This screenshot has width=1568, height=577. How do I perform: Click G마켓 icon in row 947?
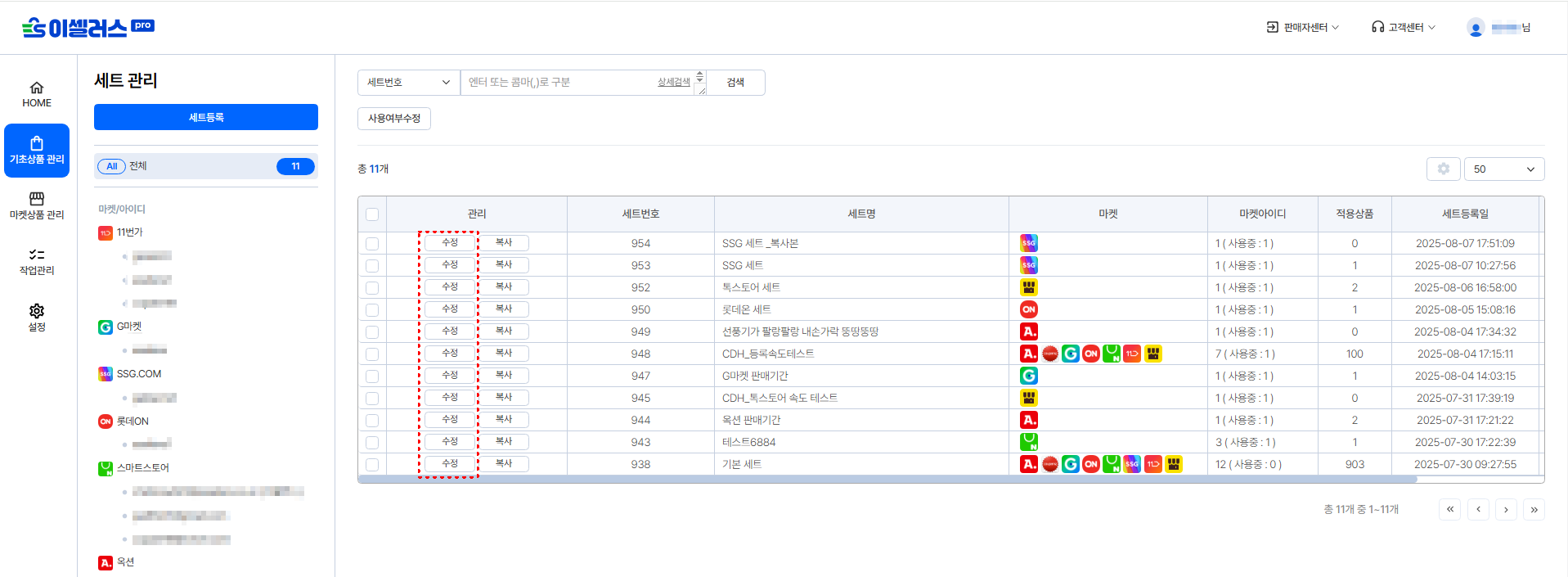(1029, 376)
